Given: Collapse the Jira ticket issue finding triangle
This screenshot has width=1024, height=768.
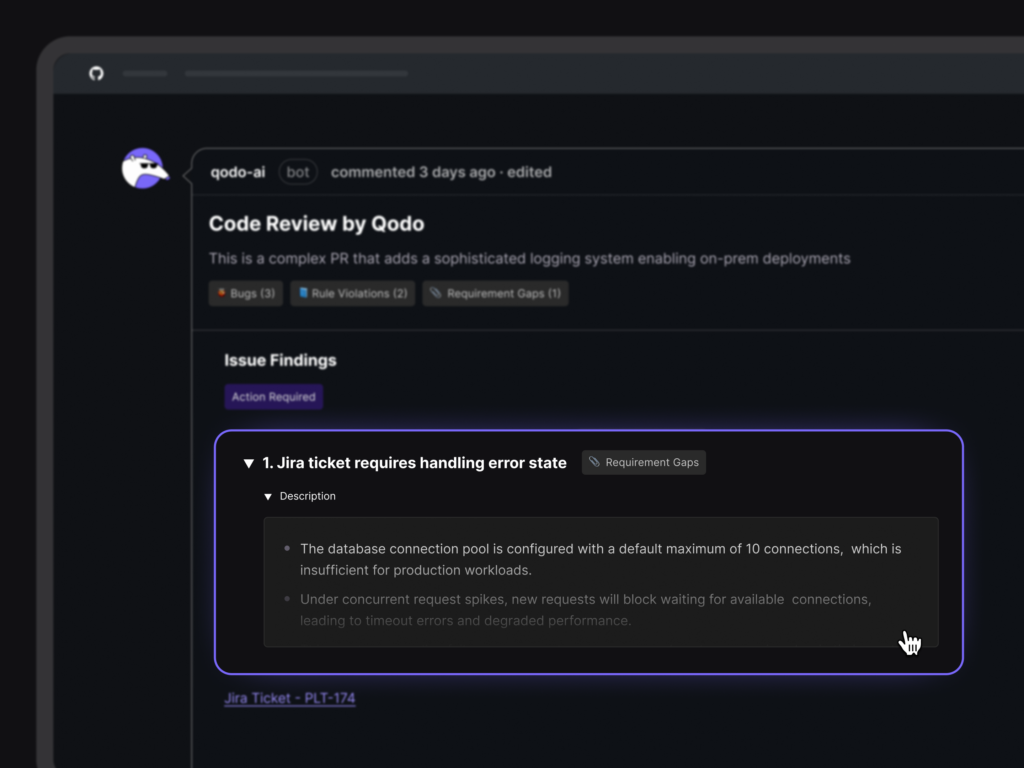Looking at the screenshot, I should point(248,463).
